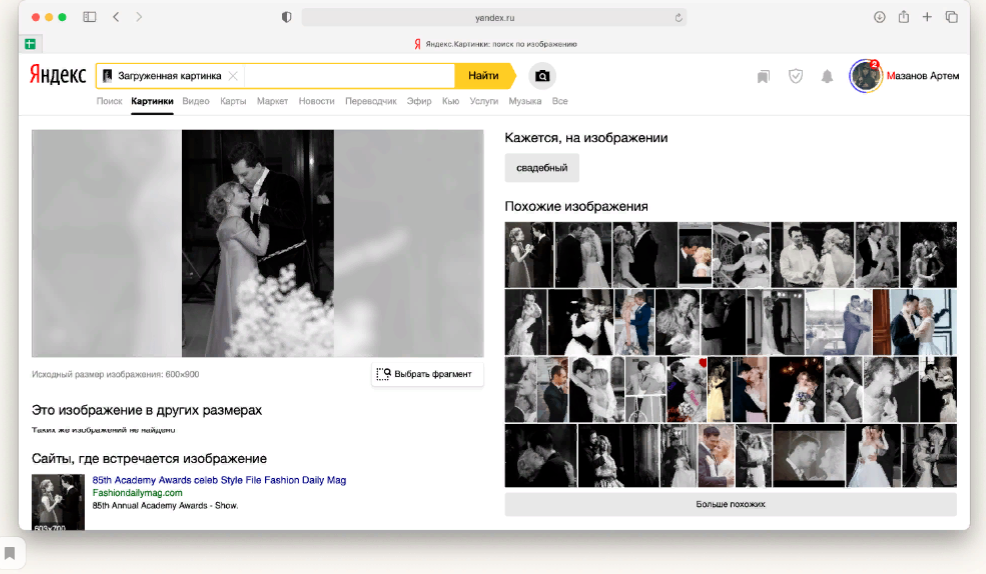This screenshot has height=574, width=986.
Task: Open the Yandex bookmarks collection icon
Action: click(763, 77)
